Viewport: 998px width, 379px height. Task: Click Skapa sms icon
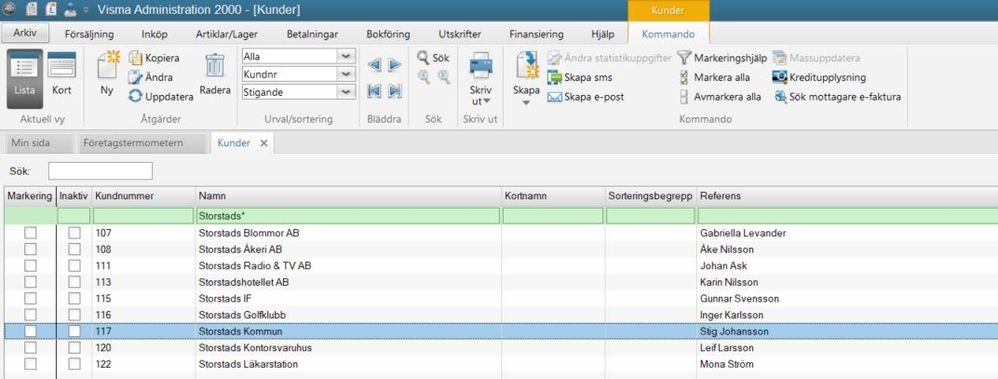pos(554,78)
